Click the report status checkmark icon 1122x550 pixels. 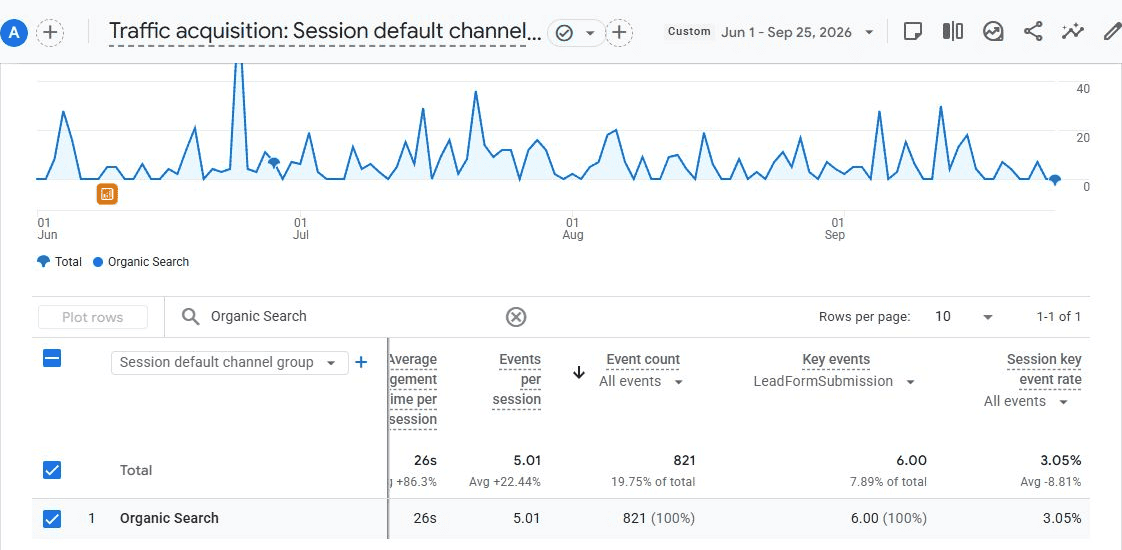point(564,33)
